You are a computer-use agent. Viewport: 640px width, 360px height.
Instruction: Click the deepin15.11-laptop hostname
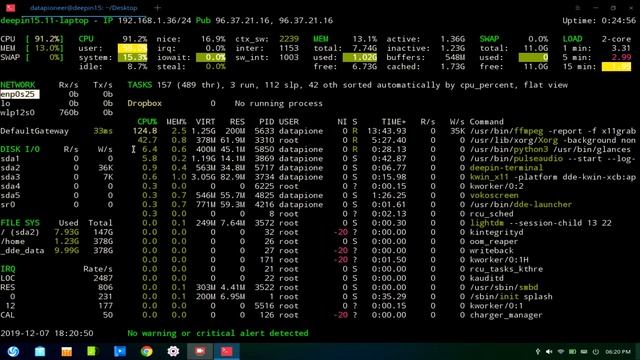click(x=44, y=20)
